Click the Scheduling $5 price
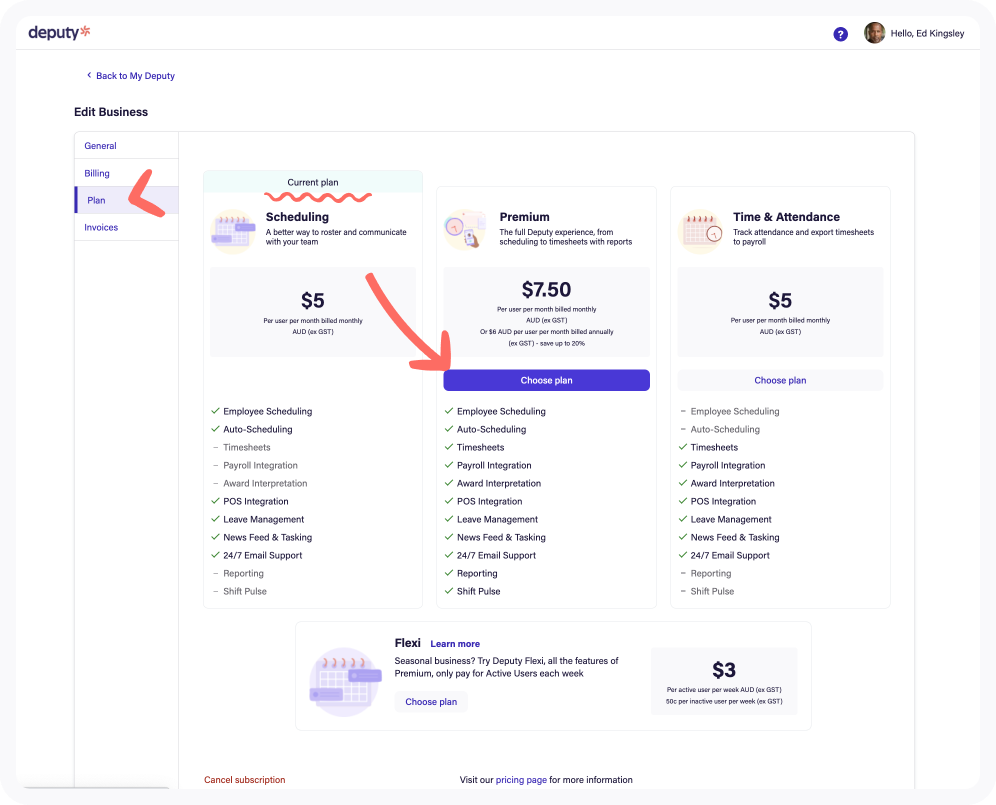This screenshot has height=805, width=996. pyautogui.click(x=313, y=301)
